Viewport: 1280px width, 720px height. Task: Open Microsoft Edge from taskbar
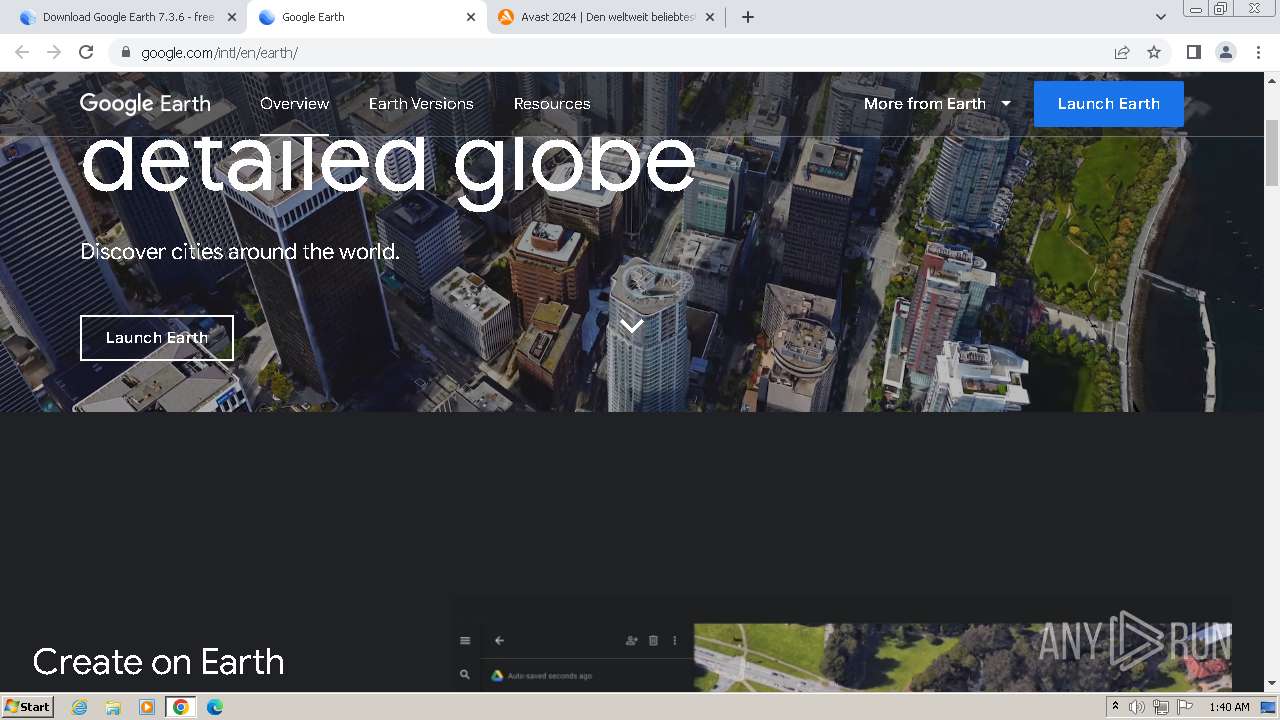215,707
